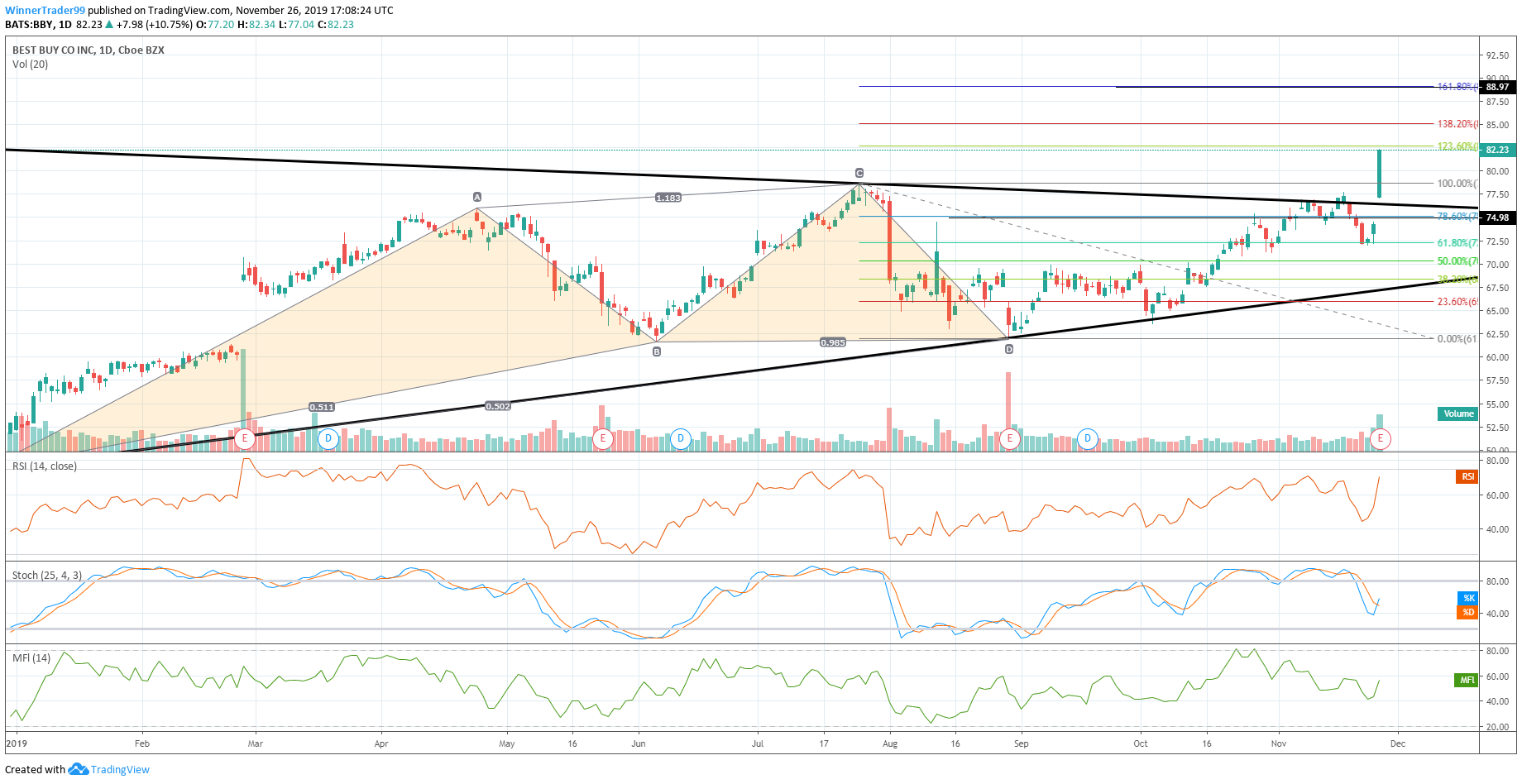This screenshot has height=784, width=1522.
Task: Select the 23.60% Fibonacci level label
Action: point(1457,302)
